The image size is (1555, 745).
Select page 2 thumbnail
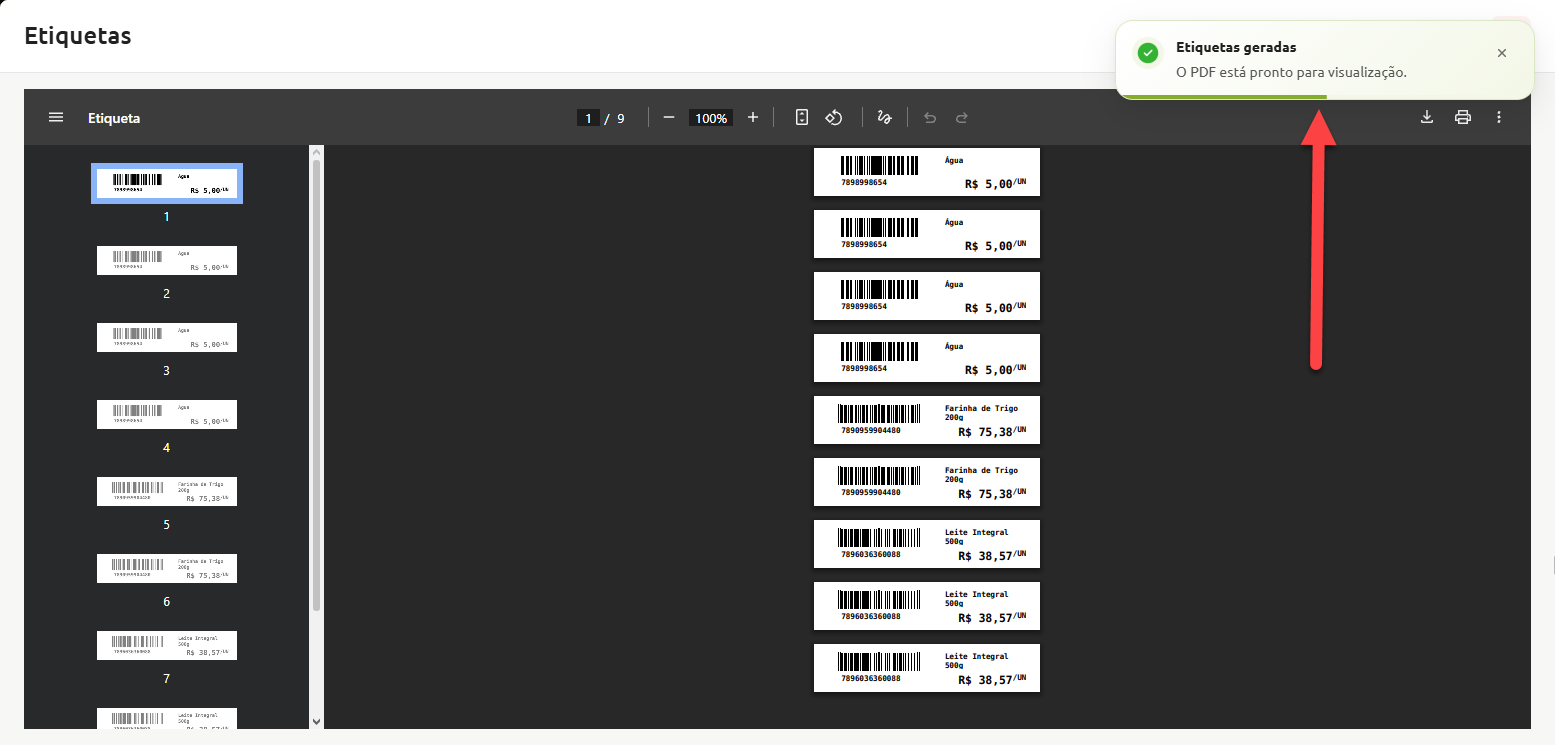point(167,260)
